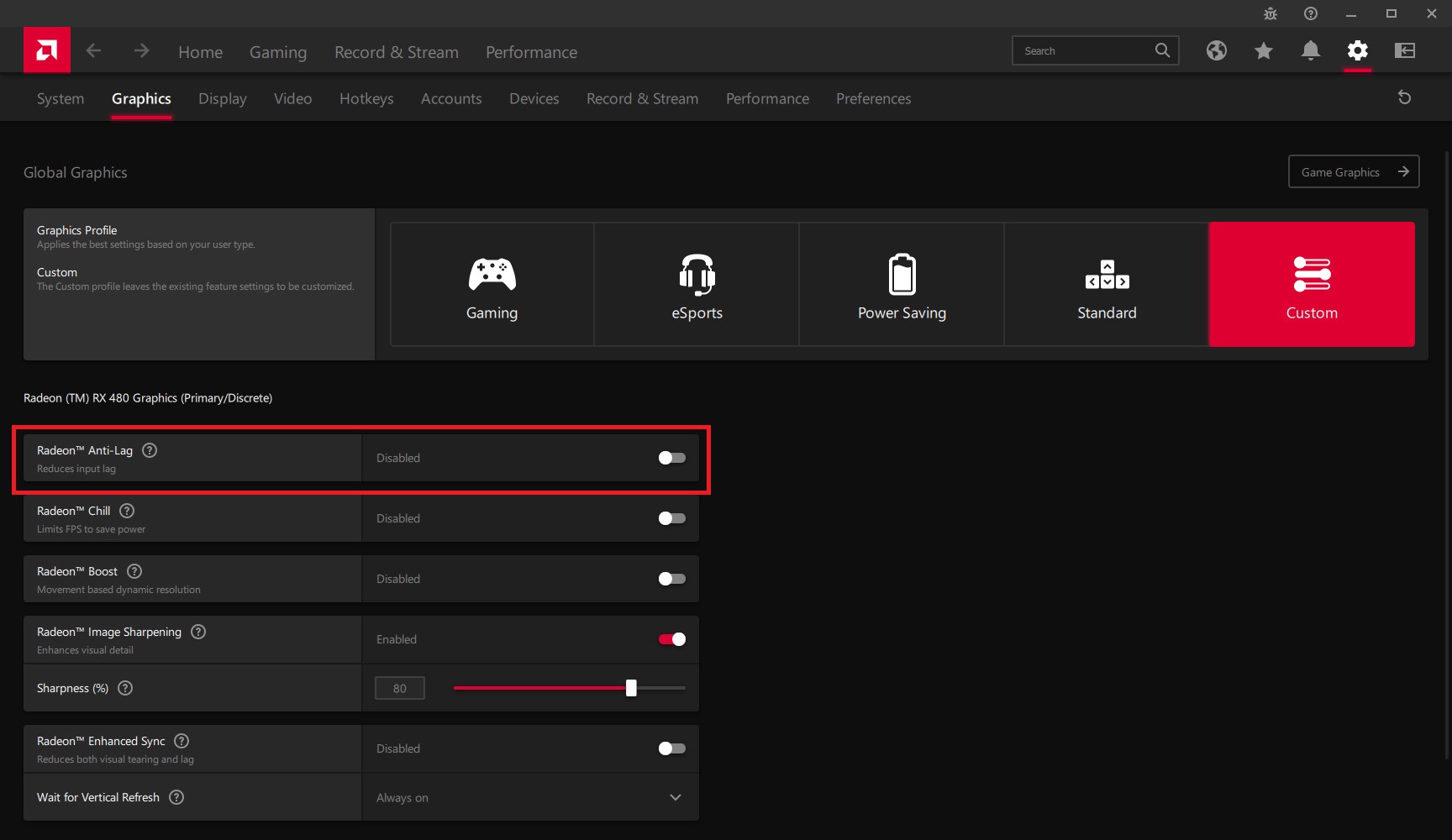Open Record & Stream in top bar
Image resolution: width=1452 pixels, height=840 pixels.
tap(397, 52)
